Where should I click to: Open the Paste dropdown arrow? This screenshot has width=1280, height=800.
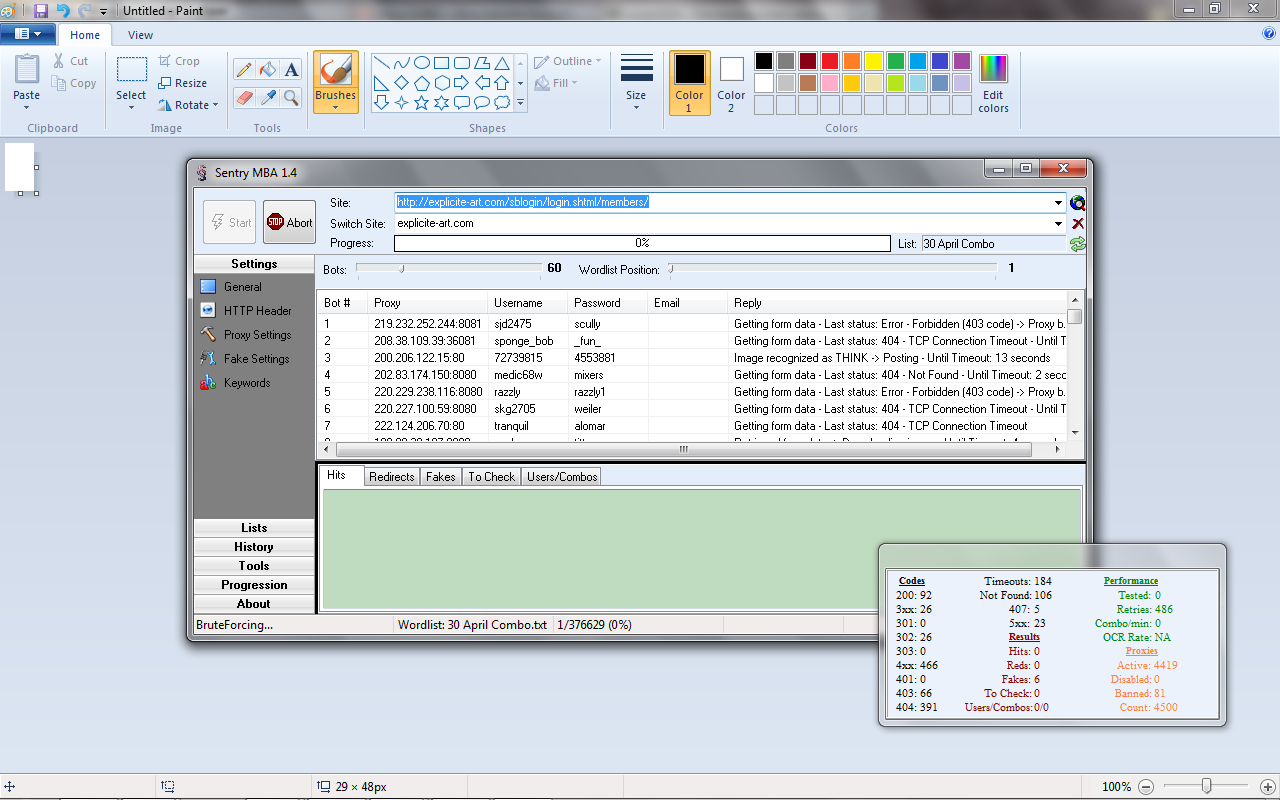tap(27, 108)
